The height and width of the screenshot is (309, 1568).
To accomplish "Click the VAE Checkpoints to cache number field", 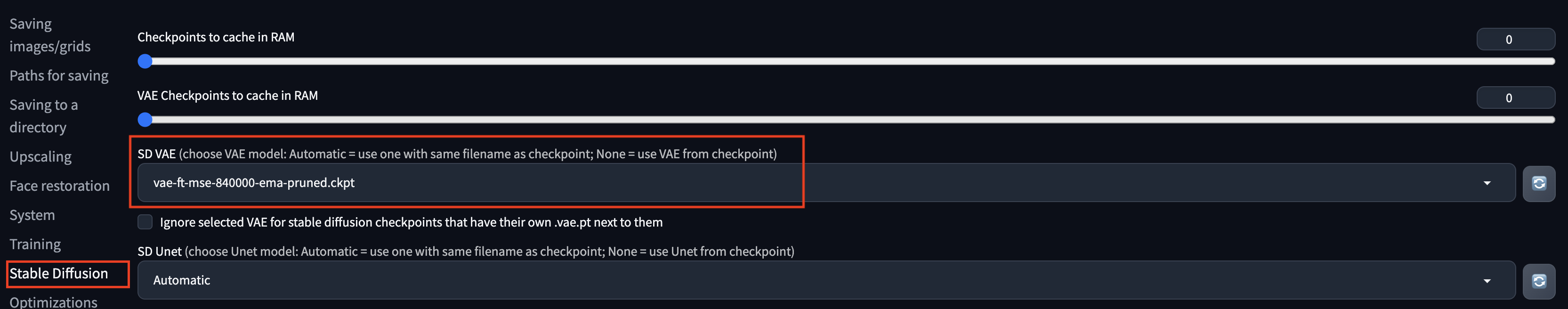I will 1516,98.
